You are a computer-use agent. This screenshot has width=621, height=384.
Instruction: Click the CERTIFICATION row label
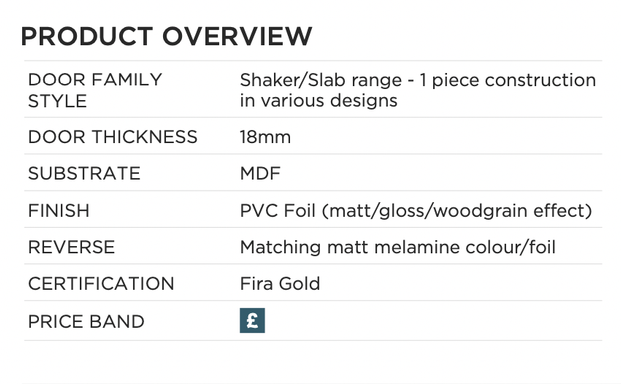101,284
